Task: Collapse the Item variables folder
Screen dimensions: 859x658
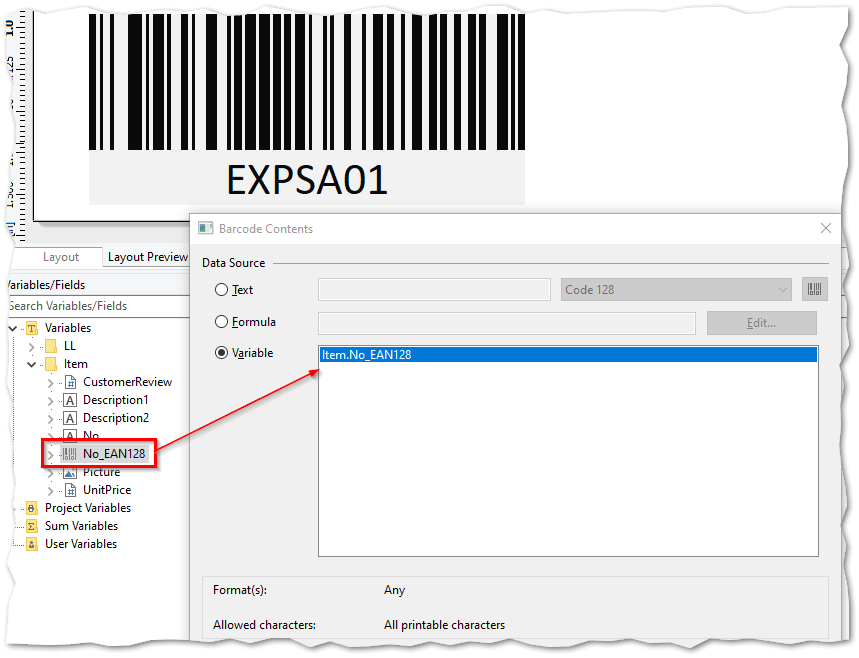Action: point(31,363)
